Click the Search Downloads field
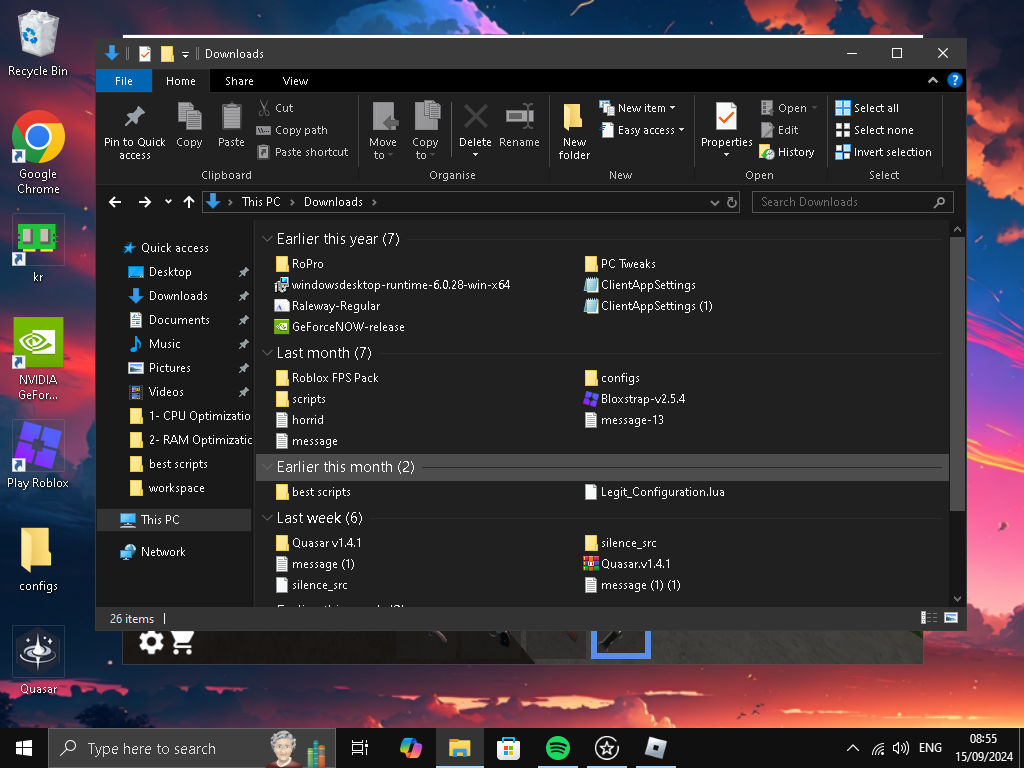Screen dimensions: 1024x768 coord(852,202)
